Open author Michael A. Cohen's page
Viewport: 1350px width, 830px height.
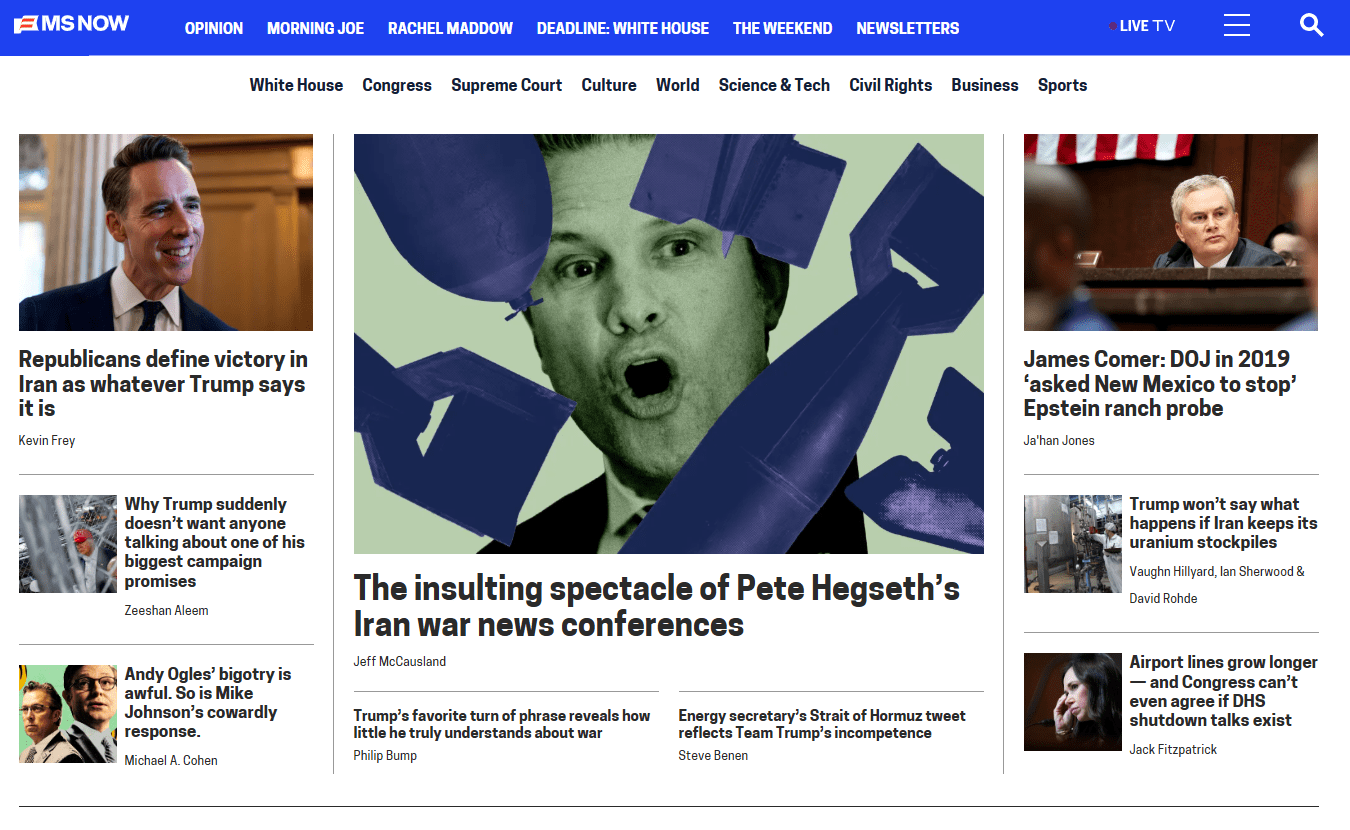[171, 760]
